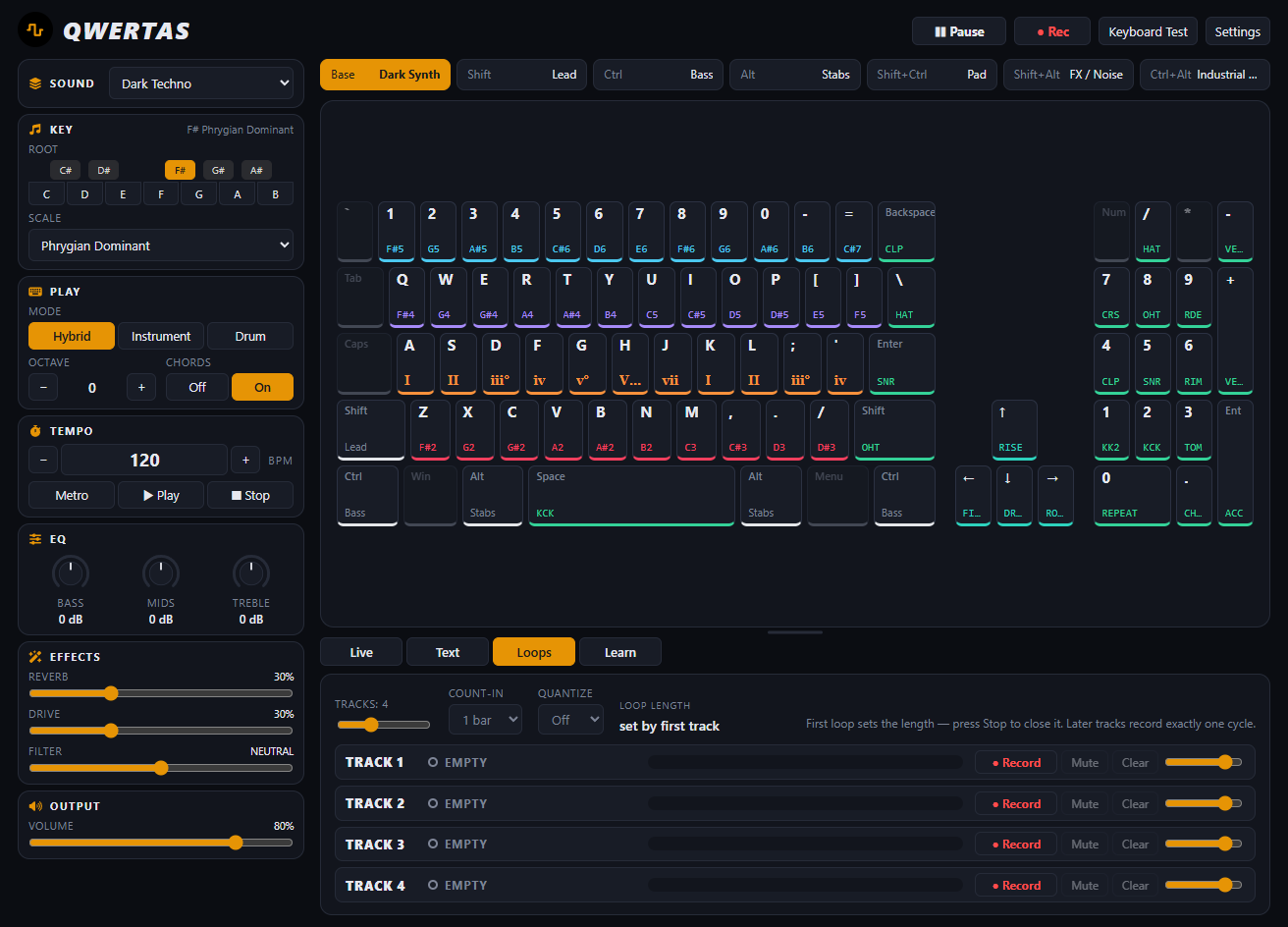This screenshot has width=1288, height=927.
Task: Open the Sound preset dropdown
Action: pyautogui.click(x=201, y=83)
